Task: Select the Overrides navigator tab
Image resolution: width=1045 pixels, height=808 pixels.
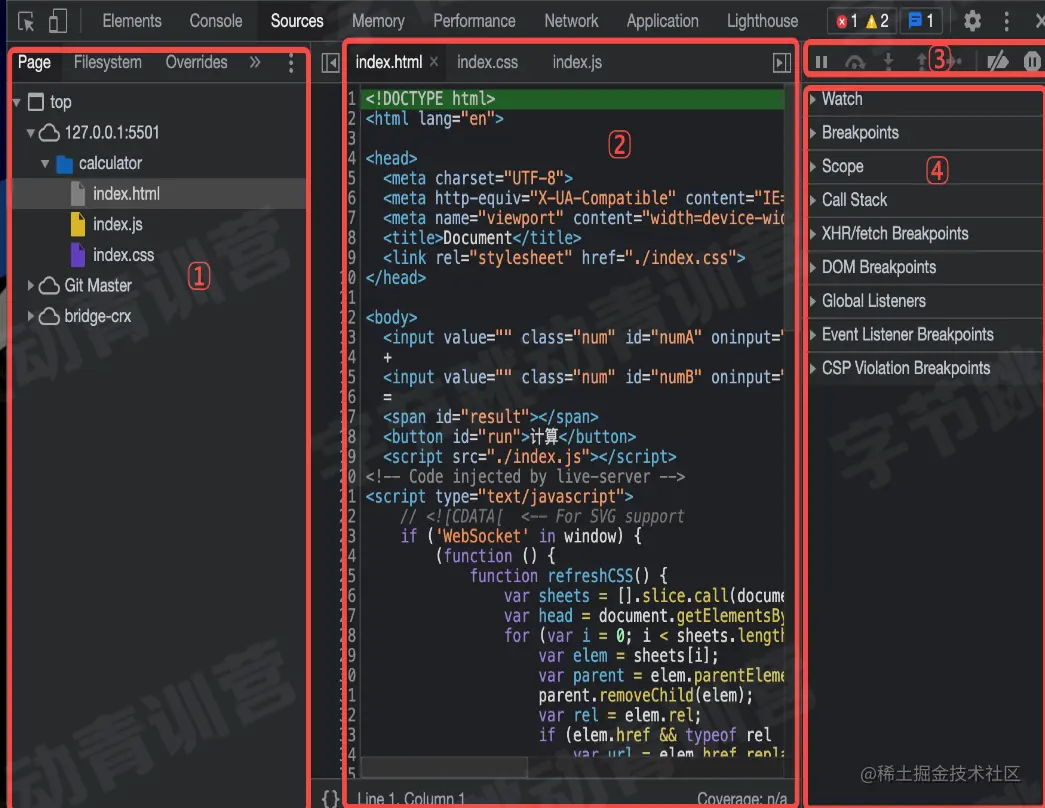Action: click(x=196, y=63)
